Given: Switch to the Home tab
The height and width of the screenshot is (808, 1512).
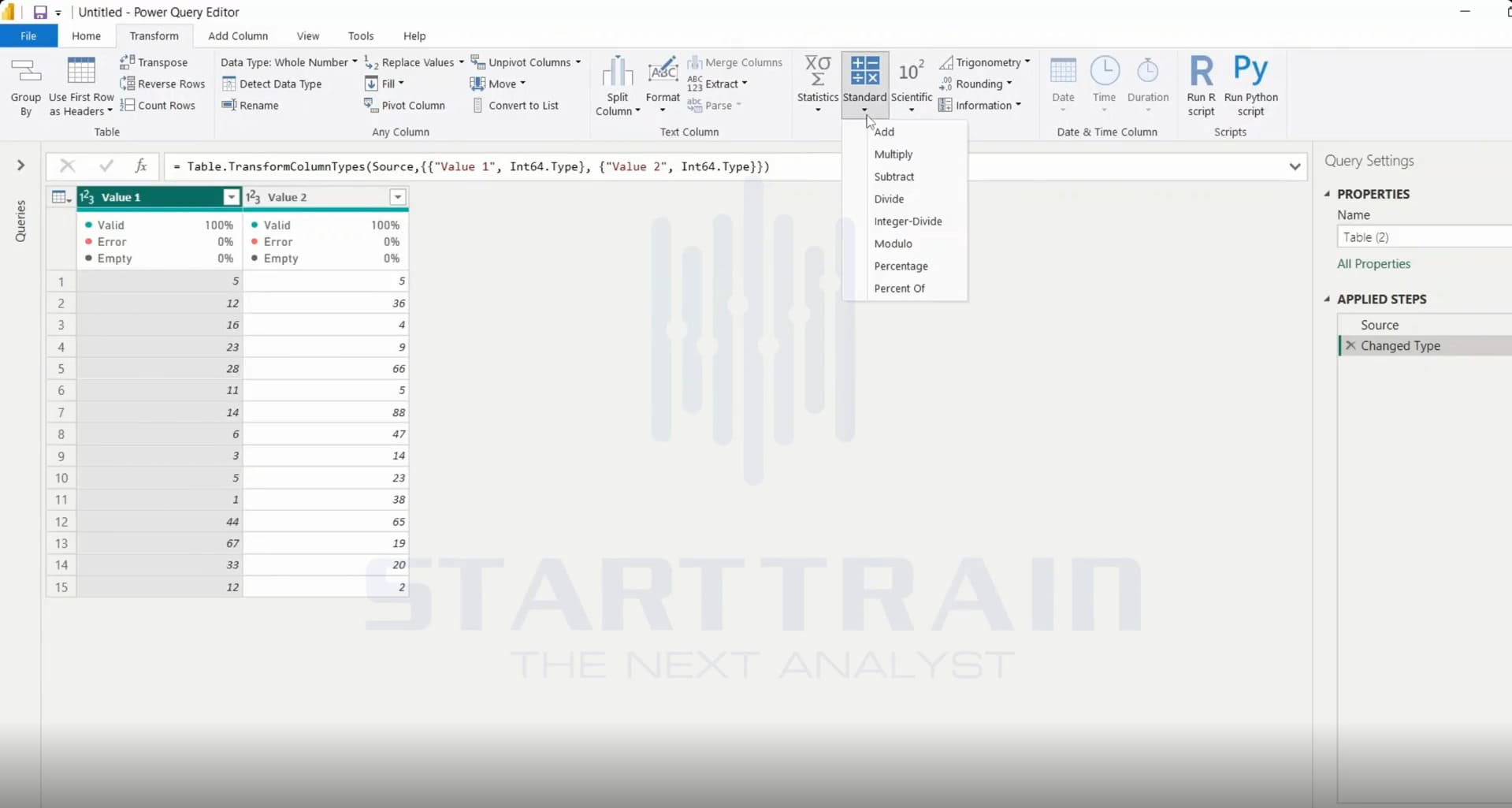Looking at the screenshot, I should pos(86,36).
